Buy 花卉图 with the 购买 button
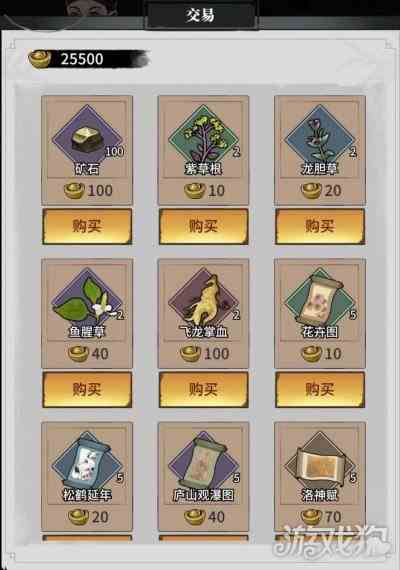The width and height of the screenshot is (400, 570). click(x=320, y=389)
